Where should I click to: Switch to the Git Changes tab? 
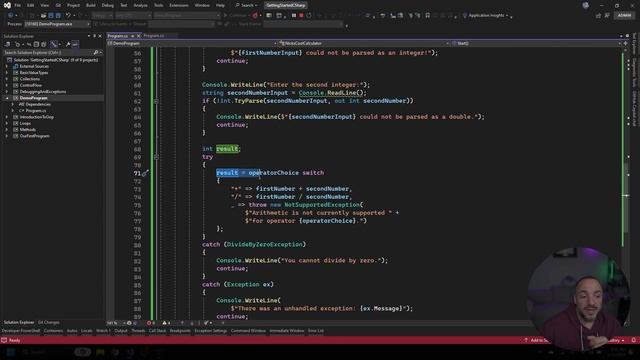(x=49, y=322)
